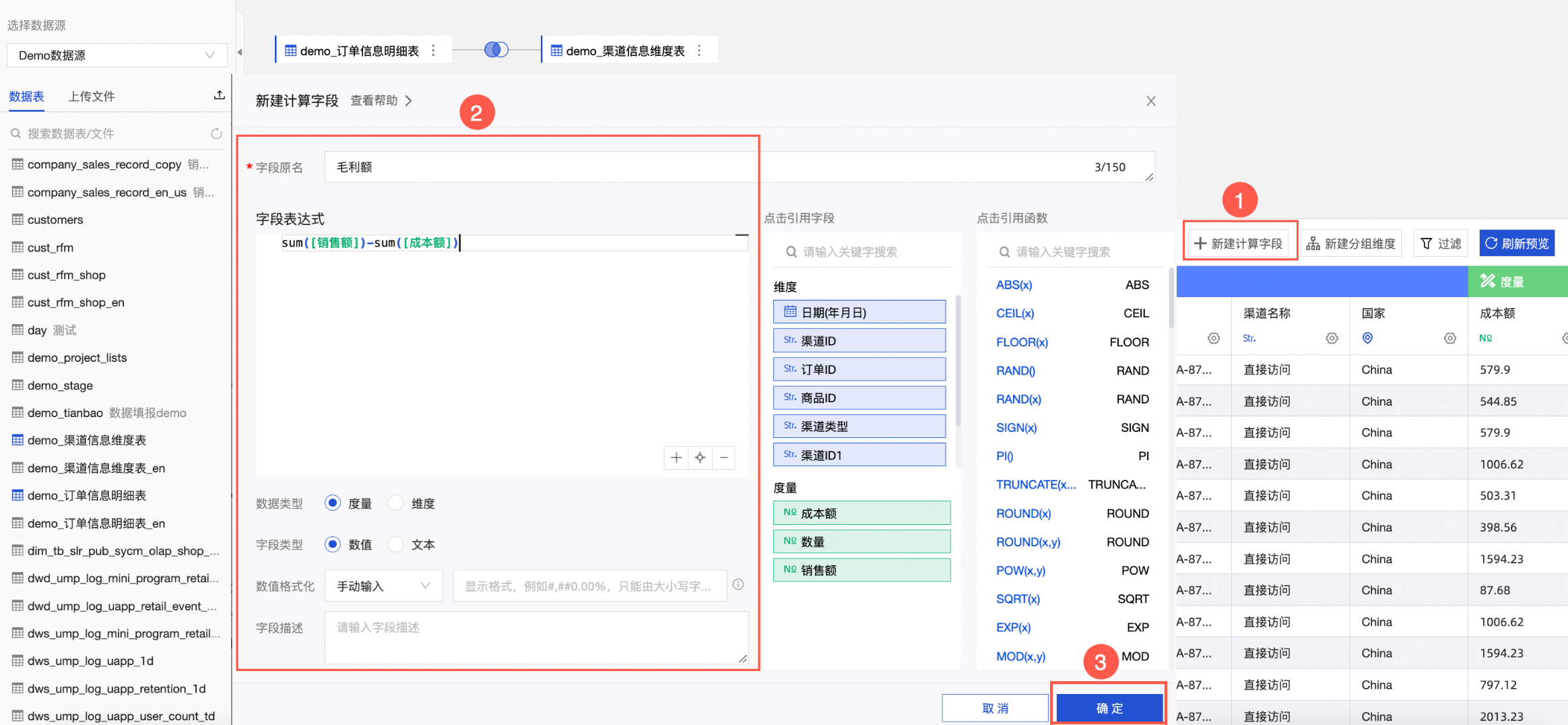
Task: Insert the 商品ID dimension field
Action: click(x=859, y=398)
